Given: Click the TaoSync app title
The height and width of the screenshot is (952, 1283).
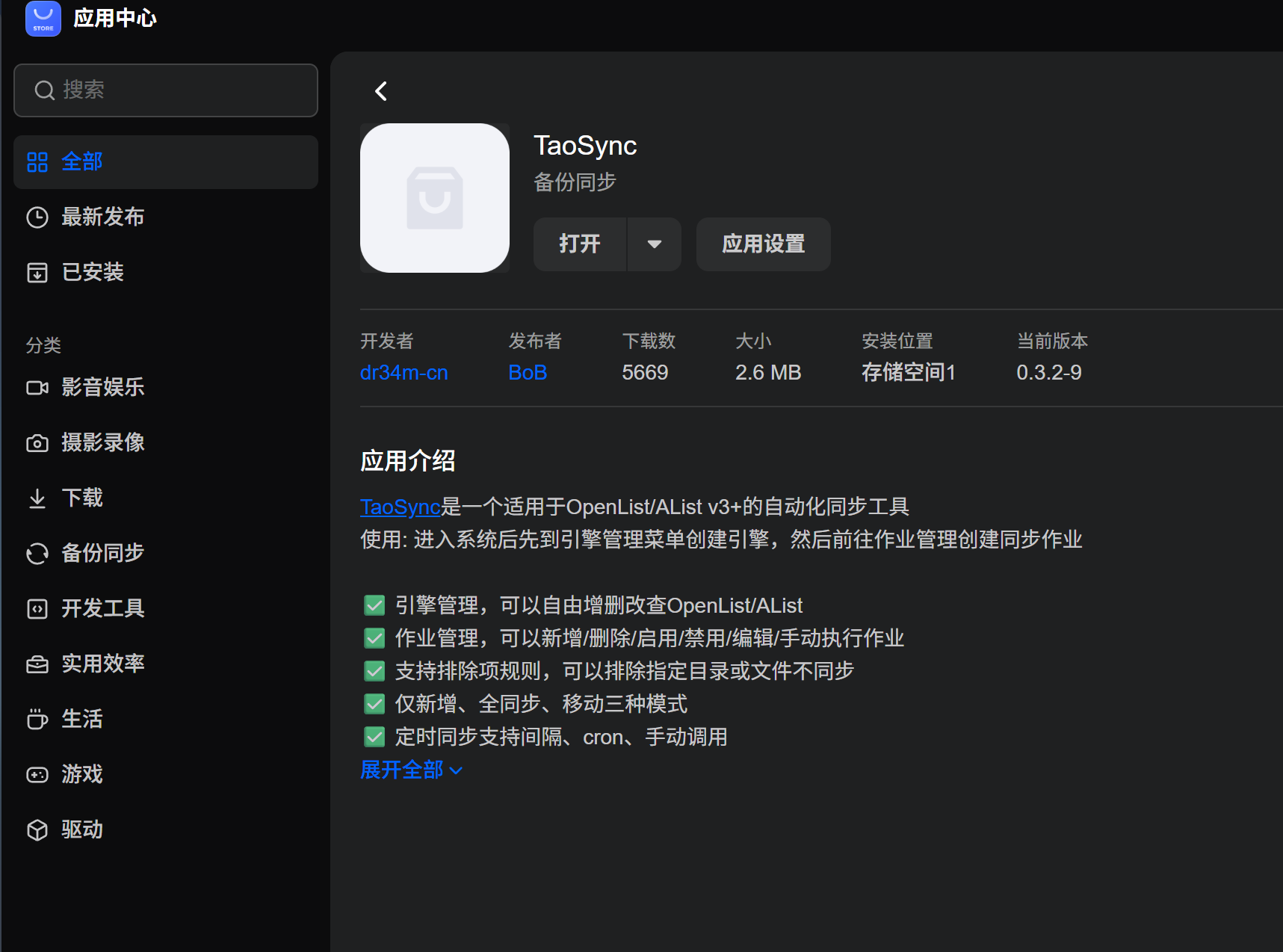Looking at the screenshot, I should (x=585, y=146).
